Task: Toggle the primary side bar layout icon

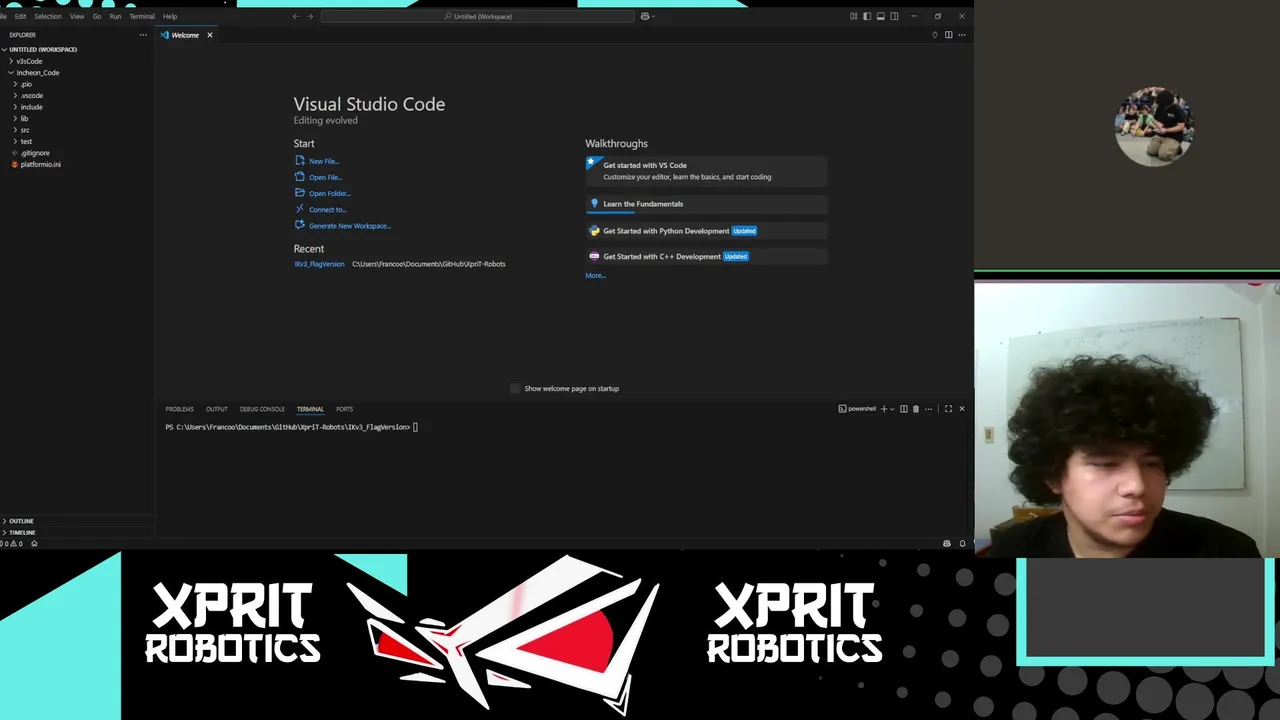Action: coord(867,16)
